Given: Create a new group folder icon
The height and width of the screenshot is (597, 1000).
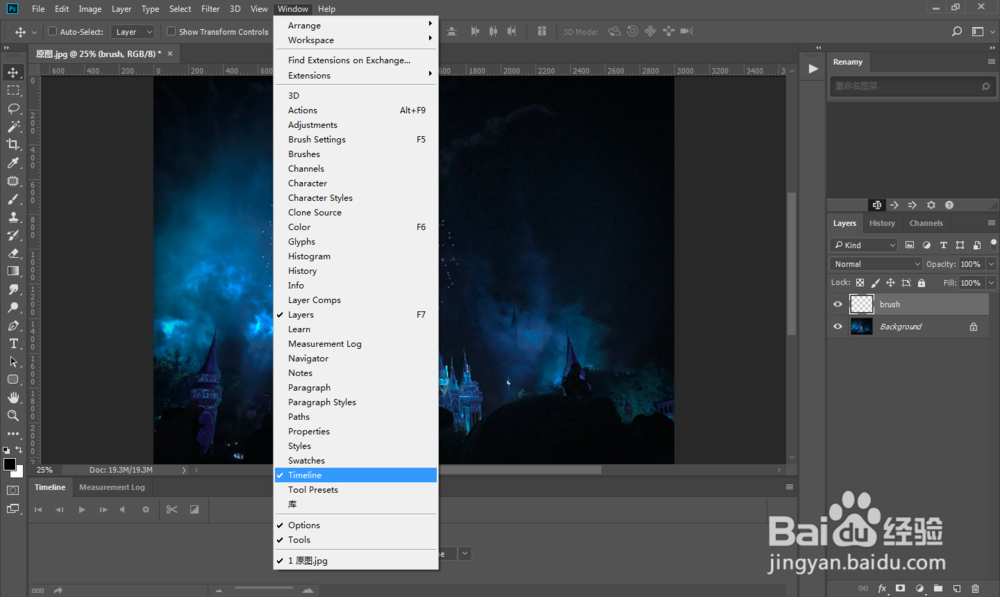Looking at the screenshot, I should tap(938, 588).
